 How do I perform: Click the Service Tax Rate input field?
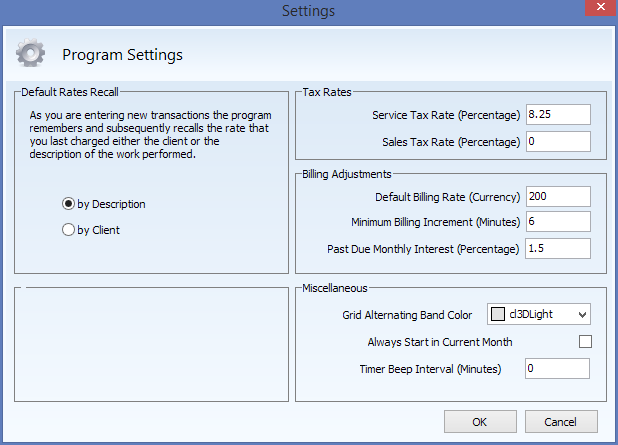558,115
